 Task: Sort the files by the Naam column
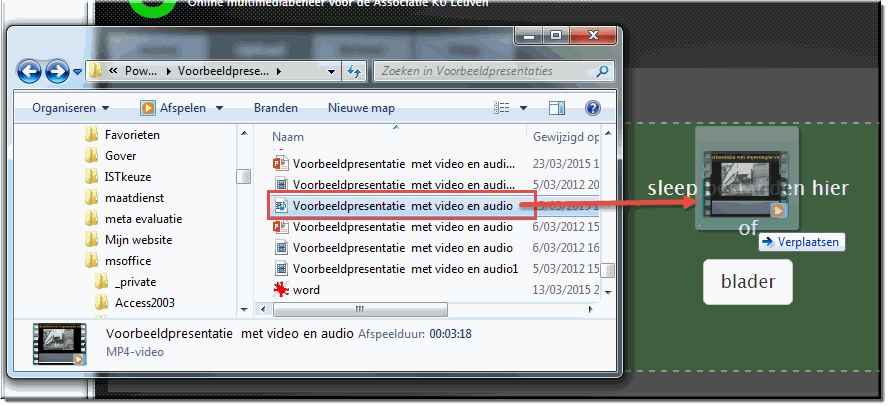point(288,137)
